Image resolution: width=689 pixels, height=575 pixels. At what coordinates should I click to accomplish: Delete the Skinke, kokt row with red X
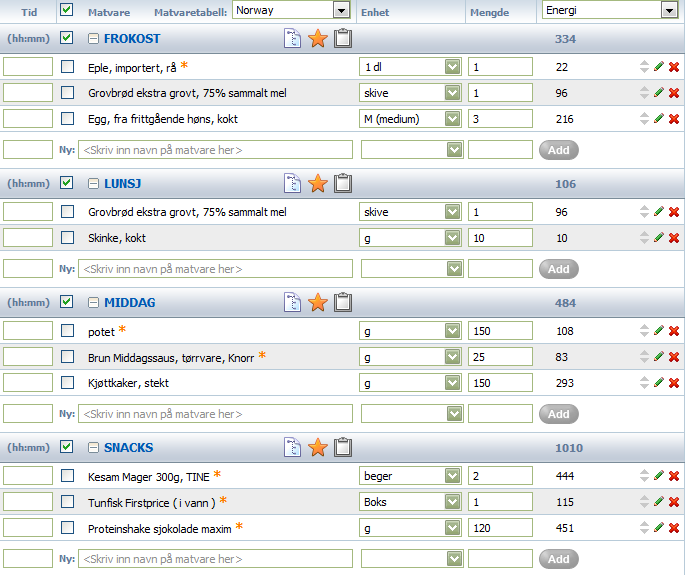674,238
